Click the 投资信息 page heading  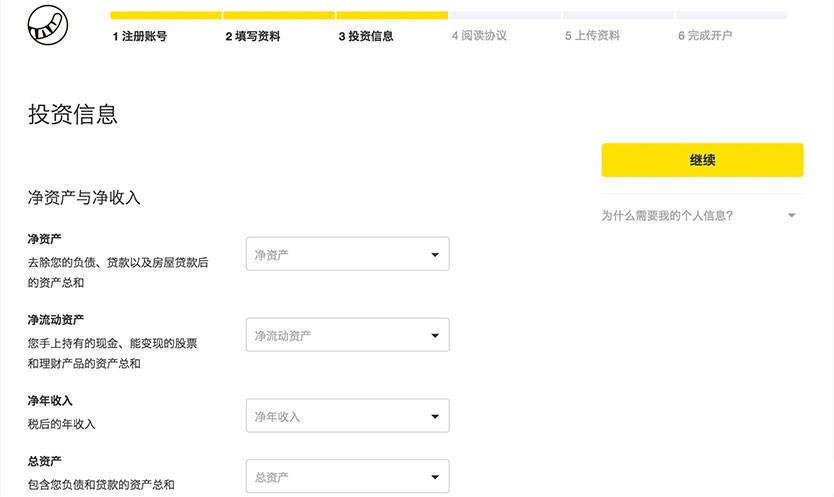[73, 114]
